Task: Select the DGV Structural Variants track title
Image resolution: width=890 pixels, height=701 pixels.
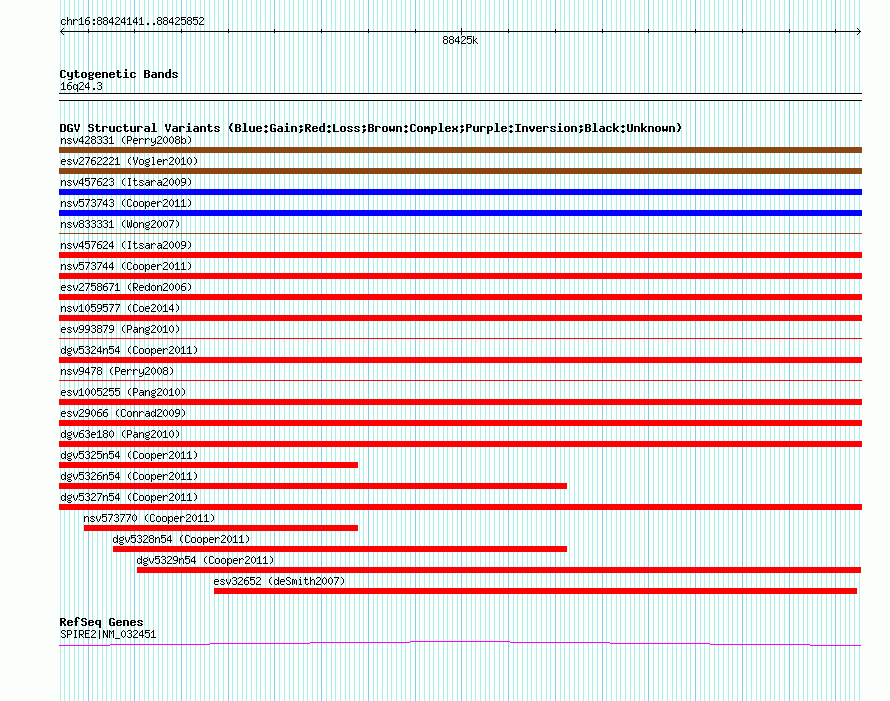Action: pyautogui.click(x=370, y=128)
